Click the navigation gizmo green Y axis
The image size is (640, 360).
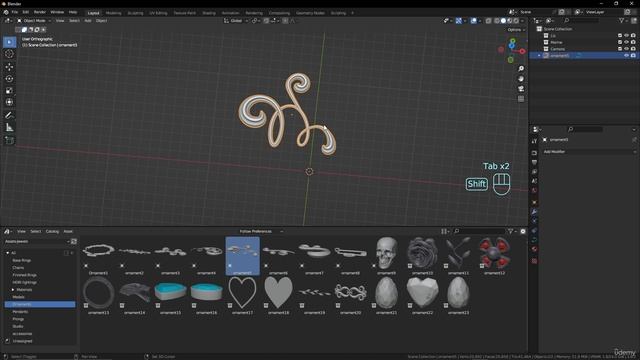pos(513,41)
